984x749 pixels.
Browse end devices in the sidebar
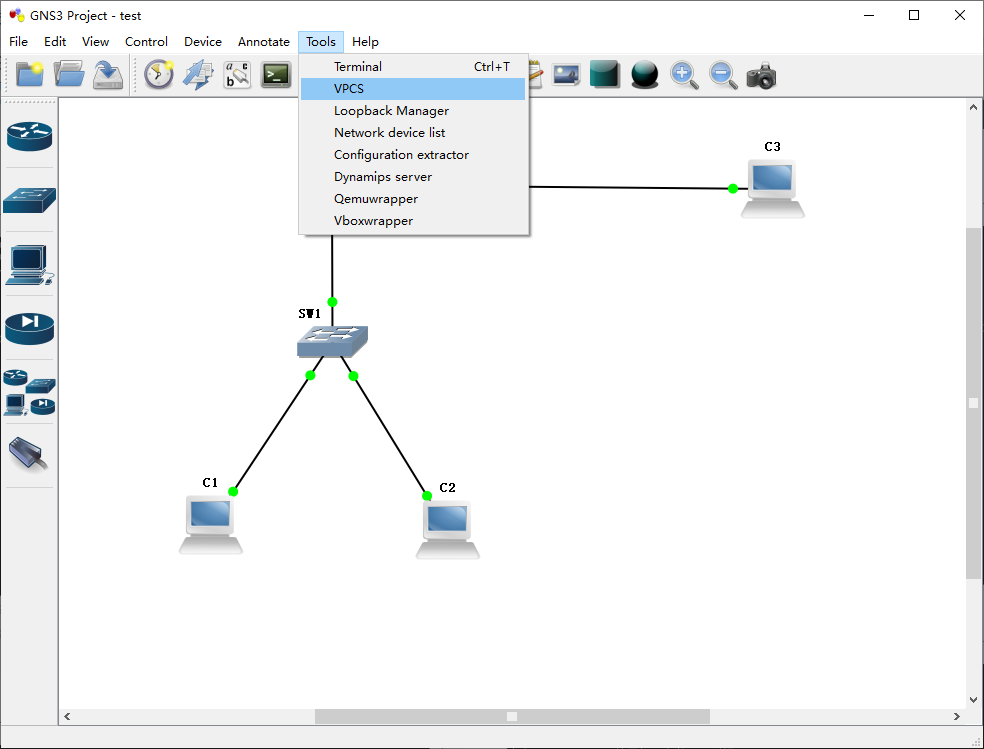click(x=29, y=264)
